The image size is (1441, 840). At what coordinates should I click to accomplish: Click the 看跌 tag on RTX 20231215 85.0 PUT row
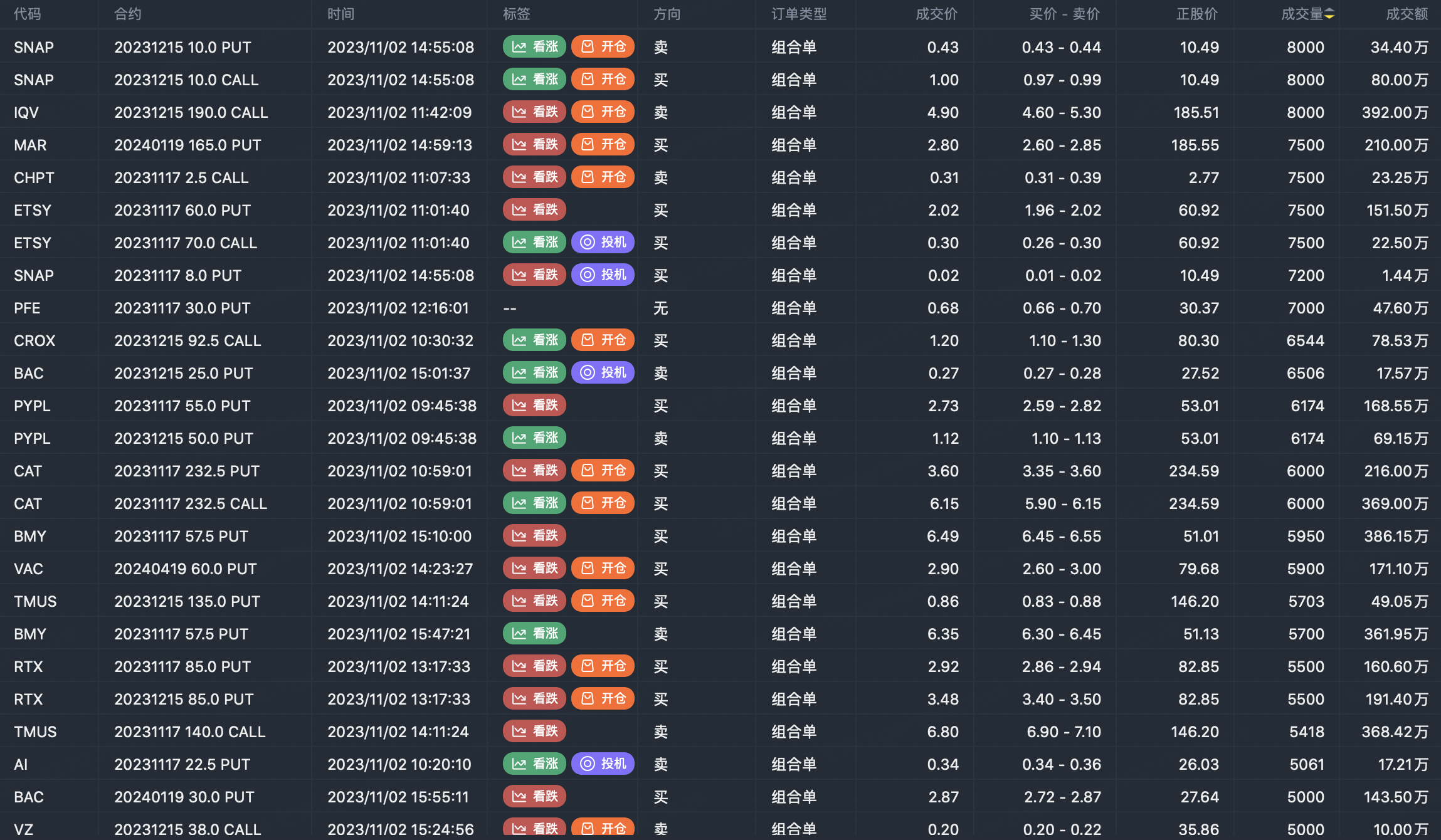pos(534,699)
